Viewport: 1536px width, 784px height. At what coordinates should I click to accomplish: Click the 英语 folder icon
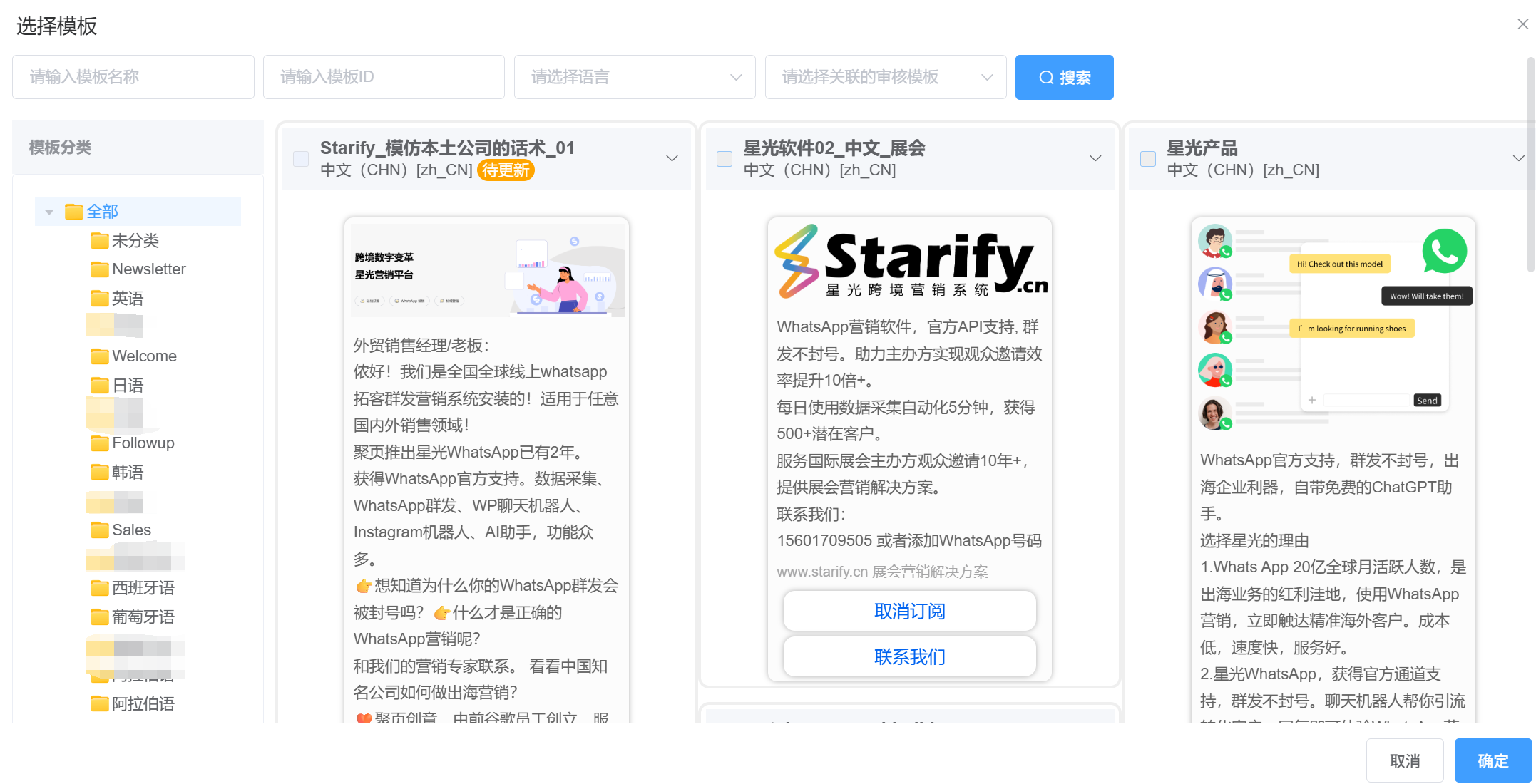coord(99,298)
